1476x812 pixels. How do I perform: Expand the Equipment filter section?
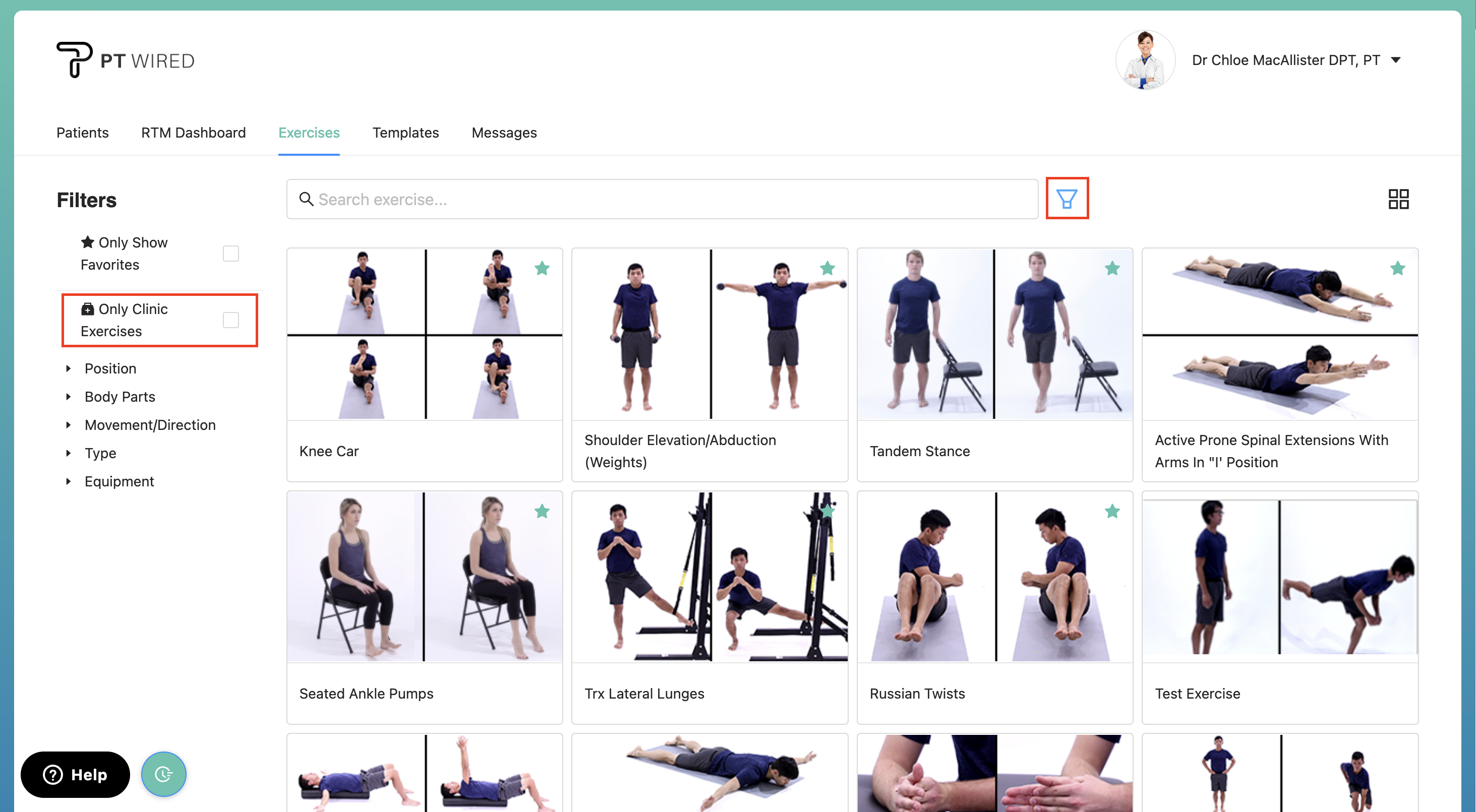click(x=119, y=481)
